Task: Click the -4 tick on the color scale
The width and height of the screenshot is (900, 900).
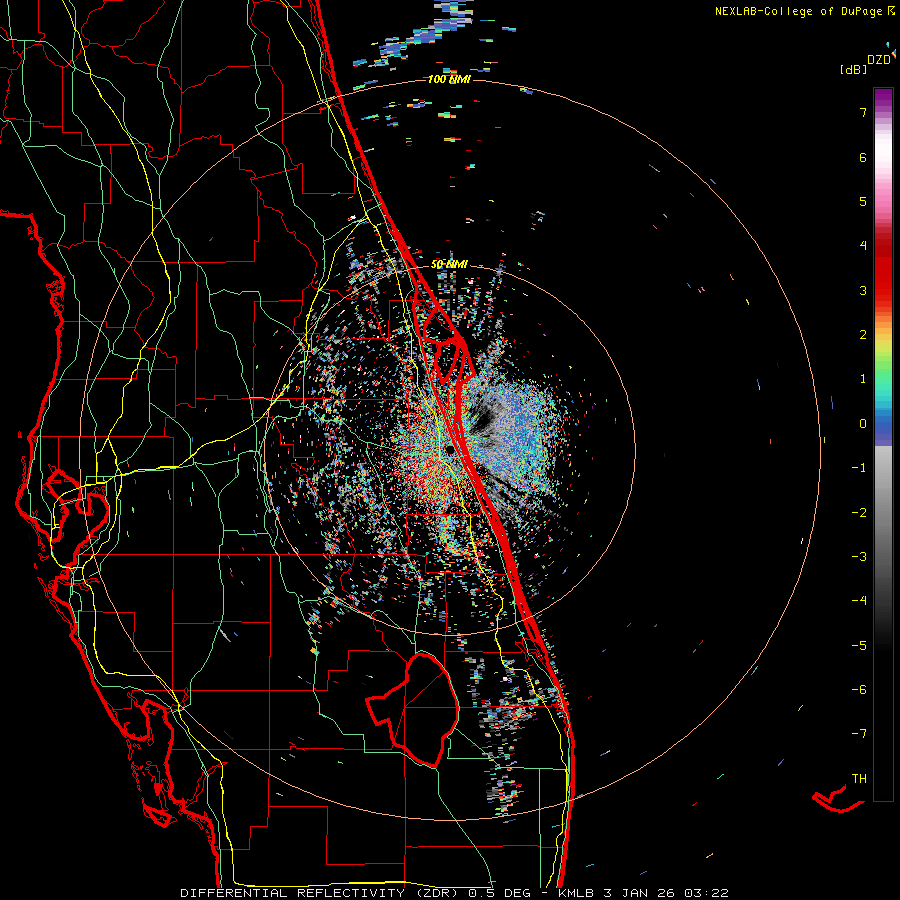Action: coord(859,601)
